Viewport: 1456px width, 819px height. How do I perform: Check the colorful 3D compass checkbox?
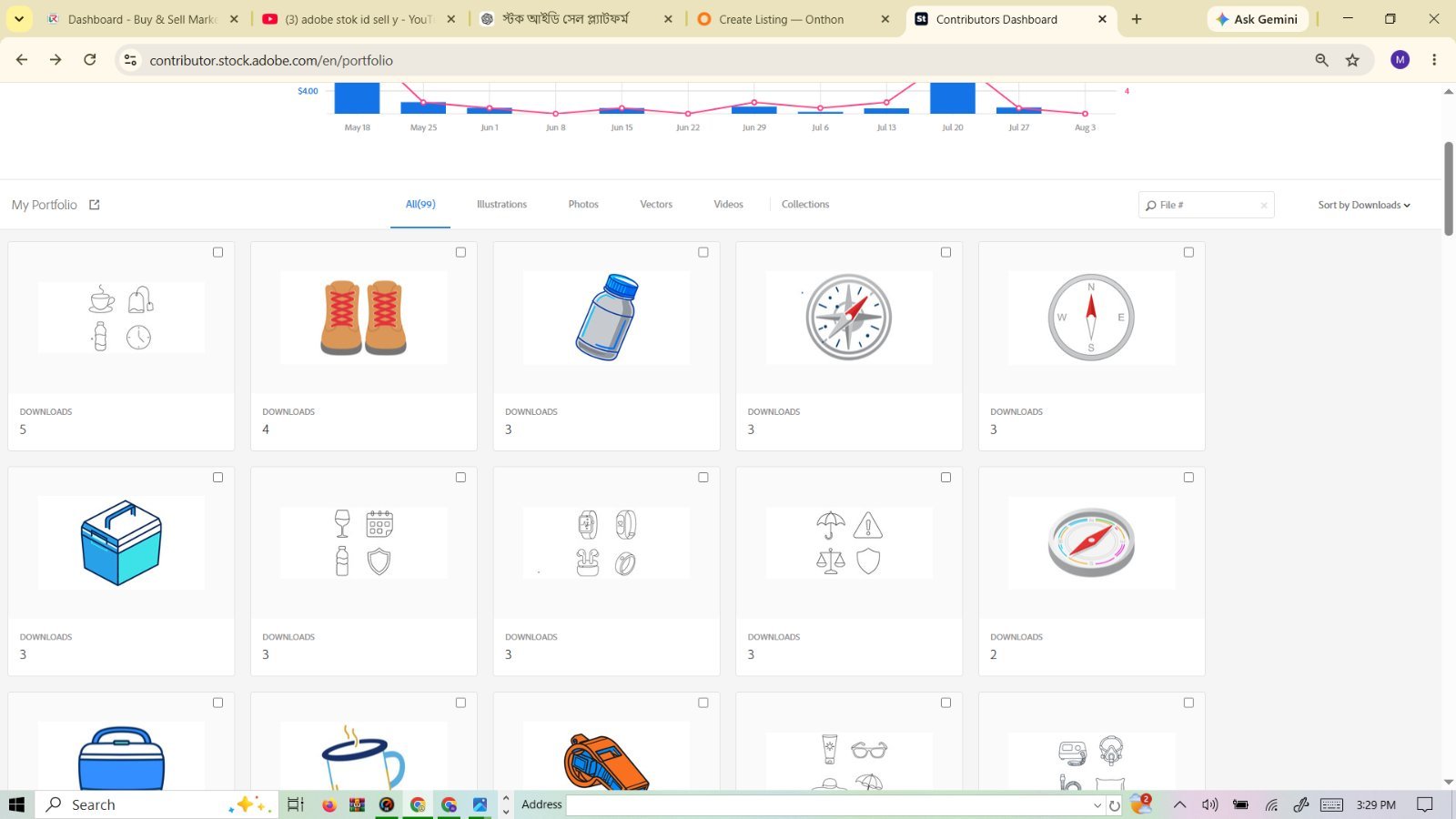click(x=1188, y=477)
